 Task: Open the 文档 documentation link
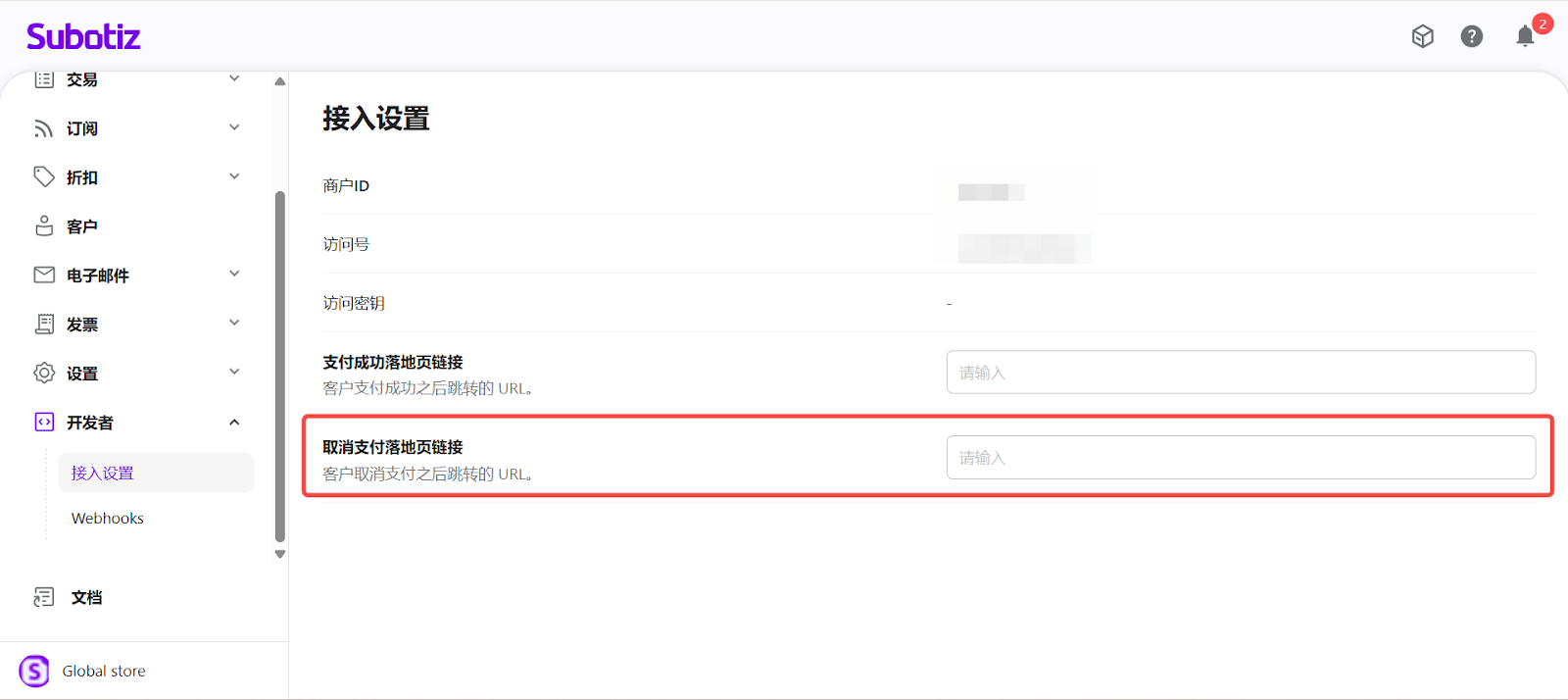pyautogui.click(x=86, y=597)
